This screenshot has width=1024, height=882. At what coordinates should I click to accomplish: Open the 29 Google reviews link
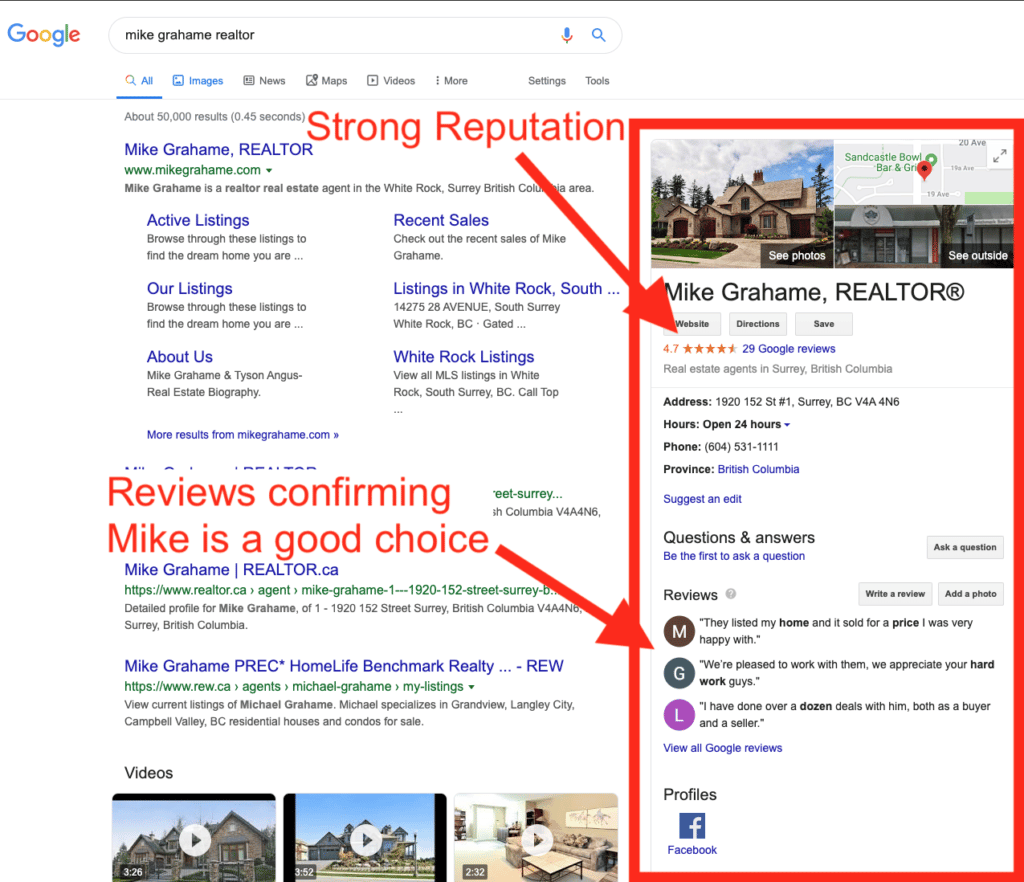pos(788,349)
